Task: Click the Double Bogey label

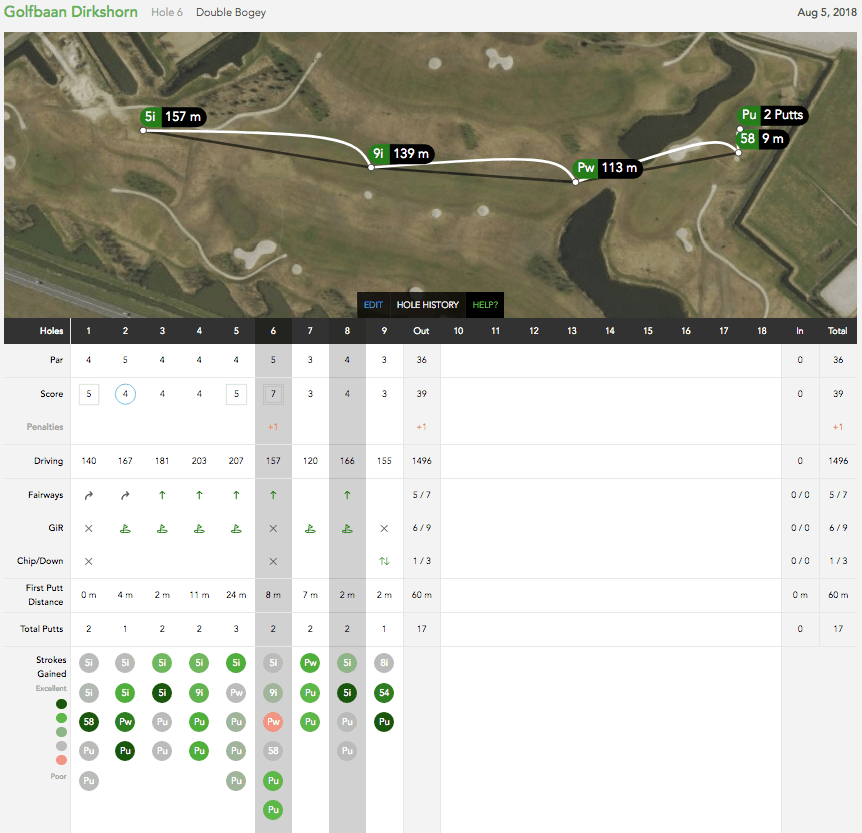Action: [231, 12]
